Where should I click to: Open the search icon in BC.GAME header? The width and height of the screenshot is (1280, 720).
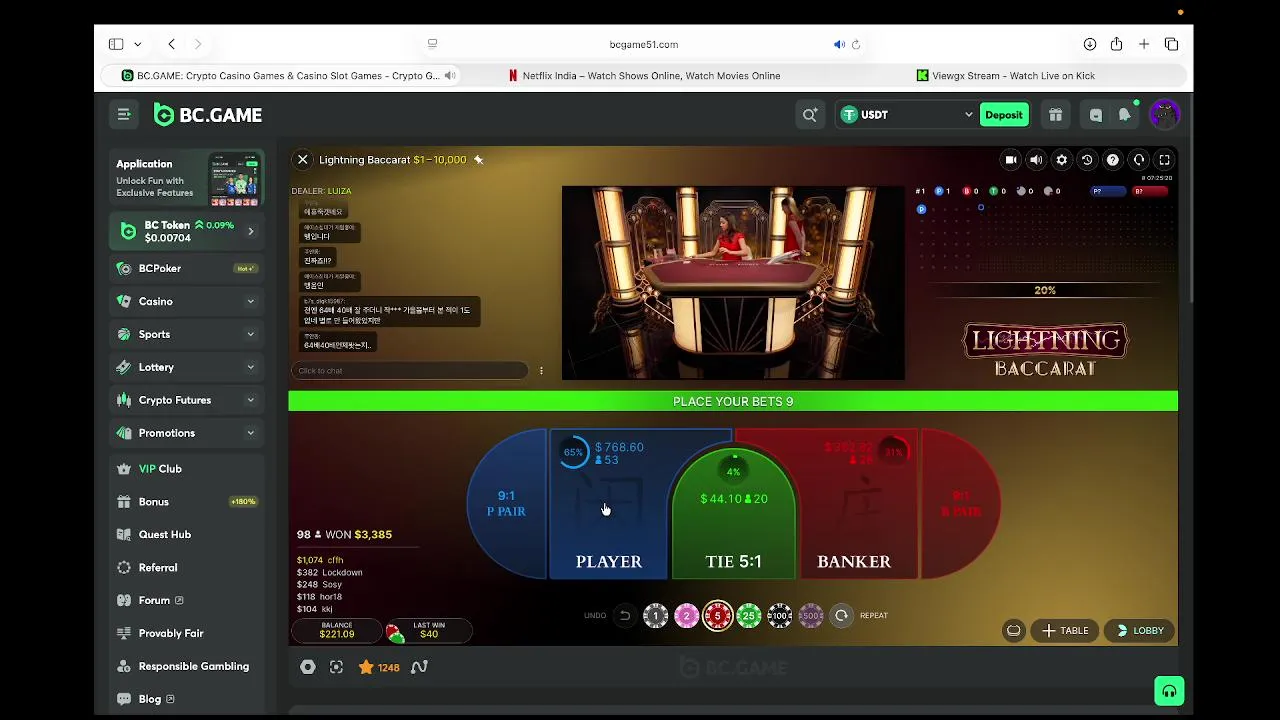pos(810,115)
